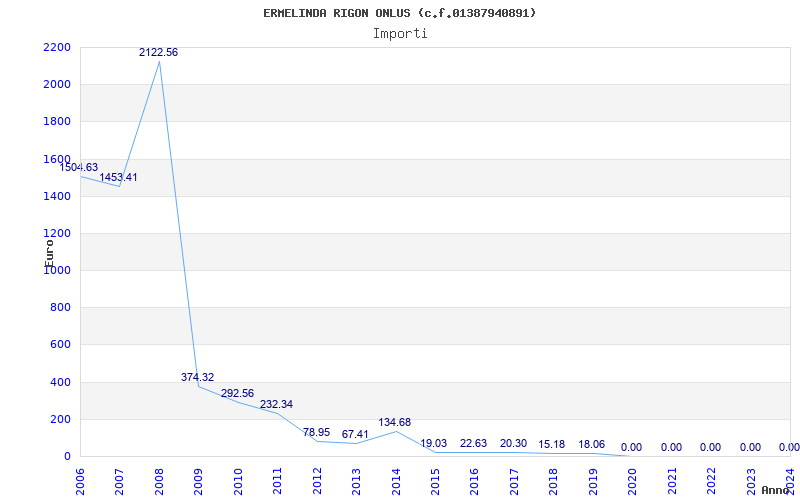
Task: Click the 20.30 data label
Action: [x=513, y=443]
